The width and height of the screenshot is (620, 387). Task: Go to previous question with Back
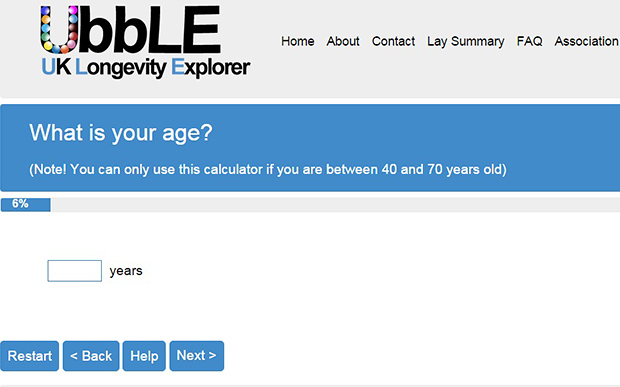pos(91,356)
